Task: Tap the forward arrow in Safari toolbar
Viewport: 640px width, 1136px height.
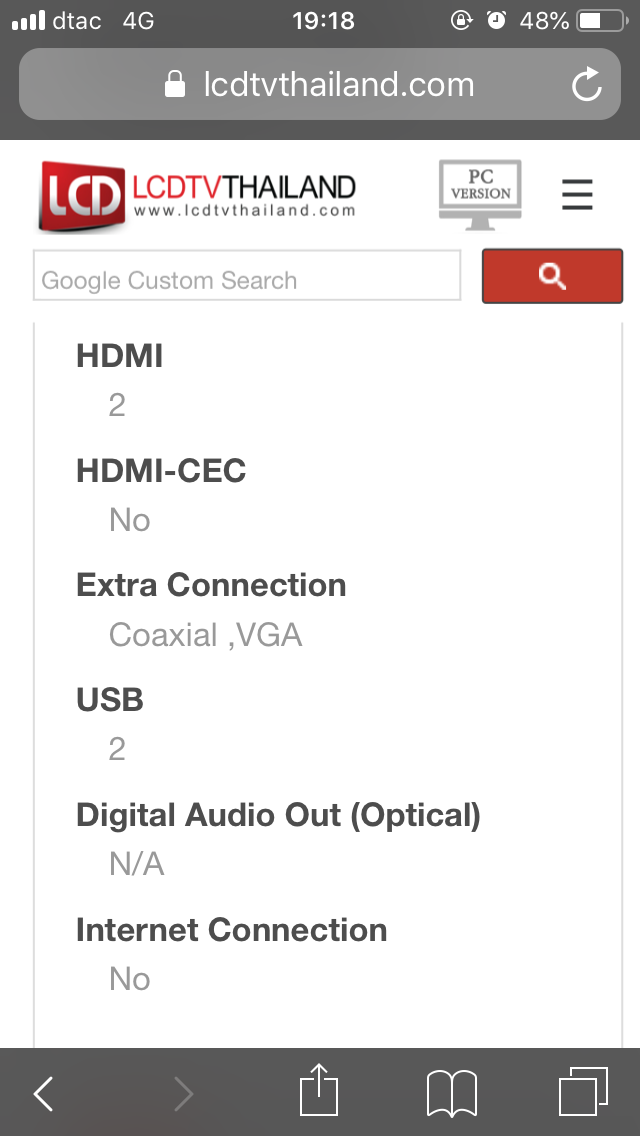Action: tap(183, 1094)
